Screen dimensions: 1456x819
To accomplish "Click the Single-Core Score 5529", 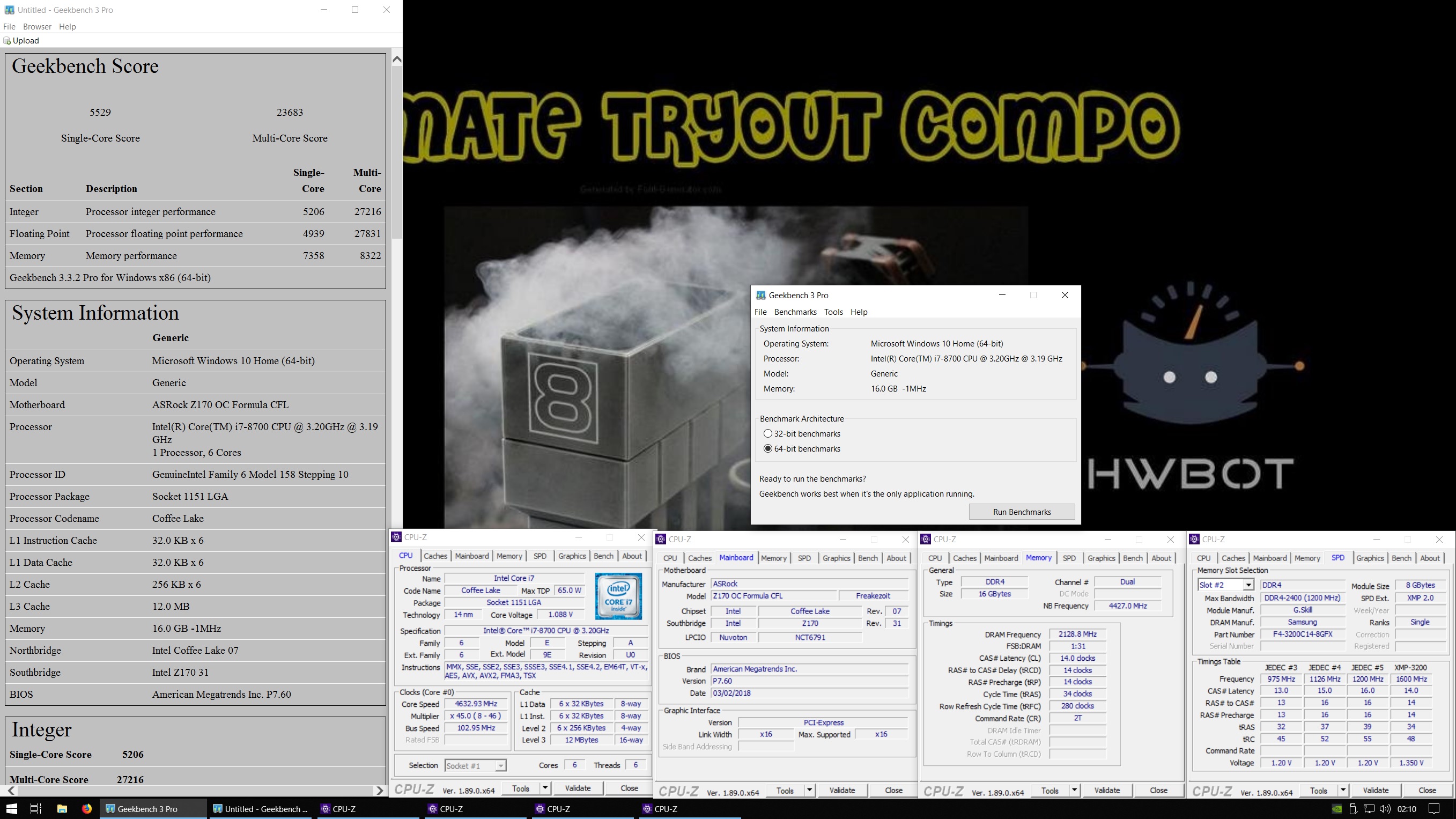I will click(100, 113).
